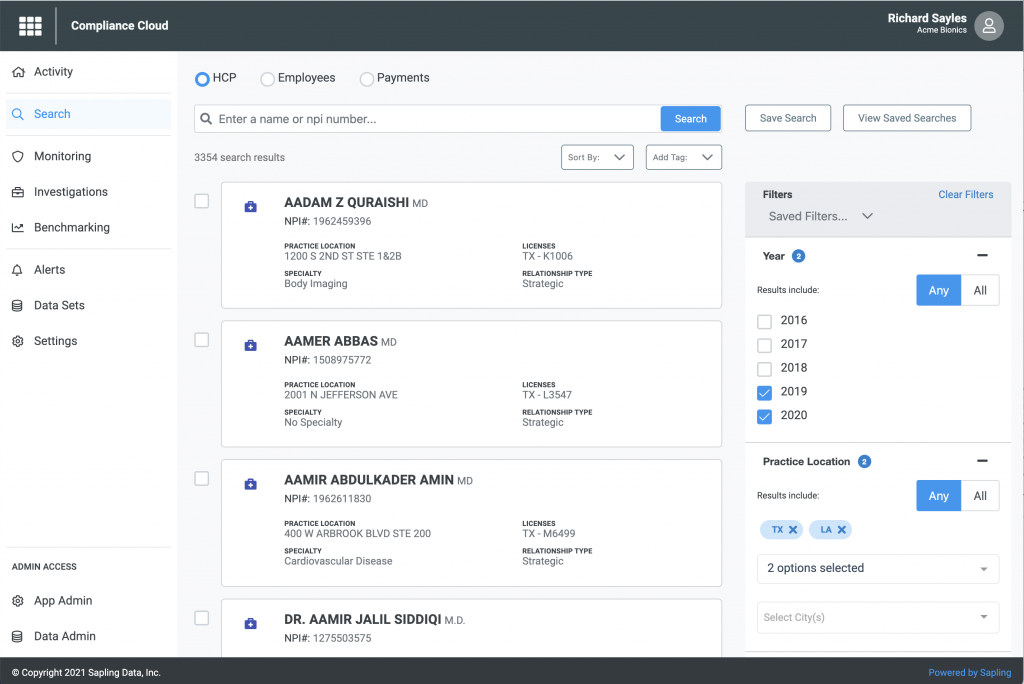Open the Add Tag dropdown
The image size is (1024, 684).
683,157
